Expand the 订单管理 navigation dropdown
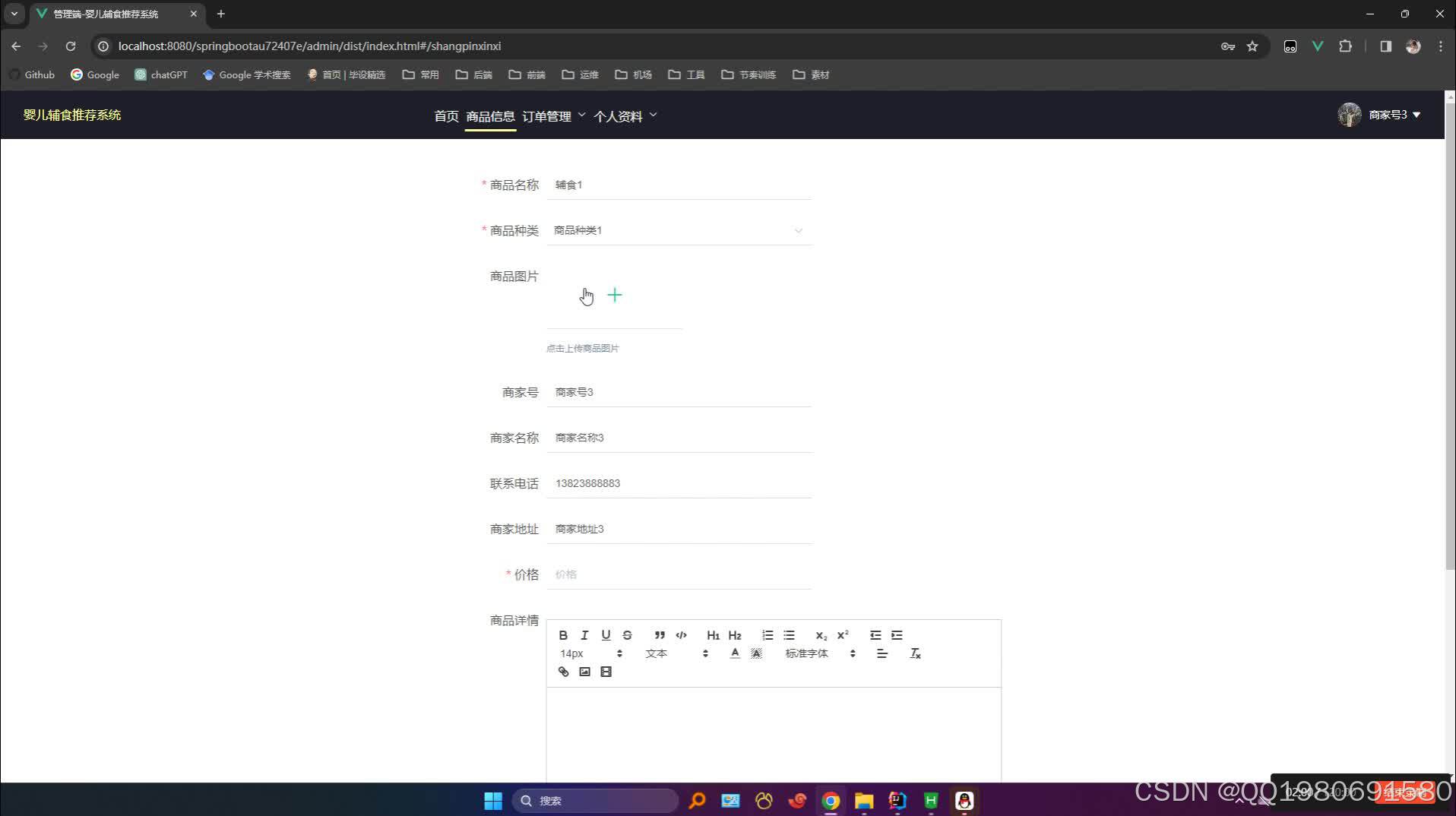1456x816 pixels. (x=552, y=116)
